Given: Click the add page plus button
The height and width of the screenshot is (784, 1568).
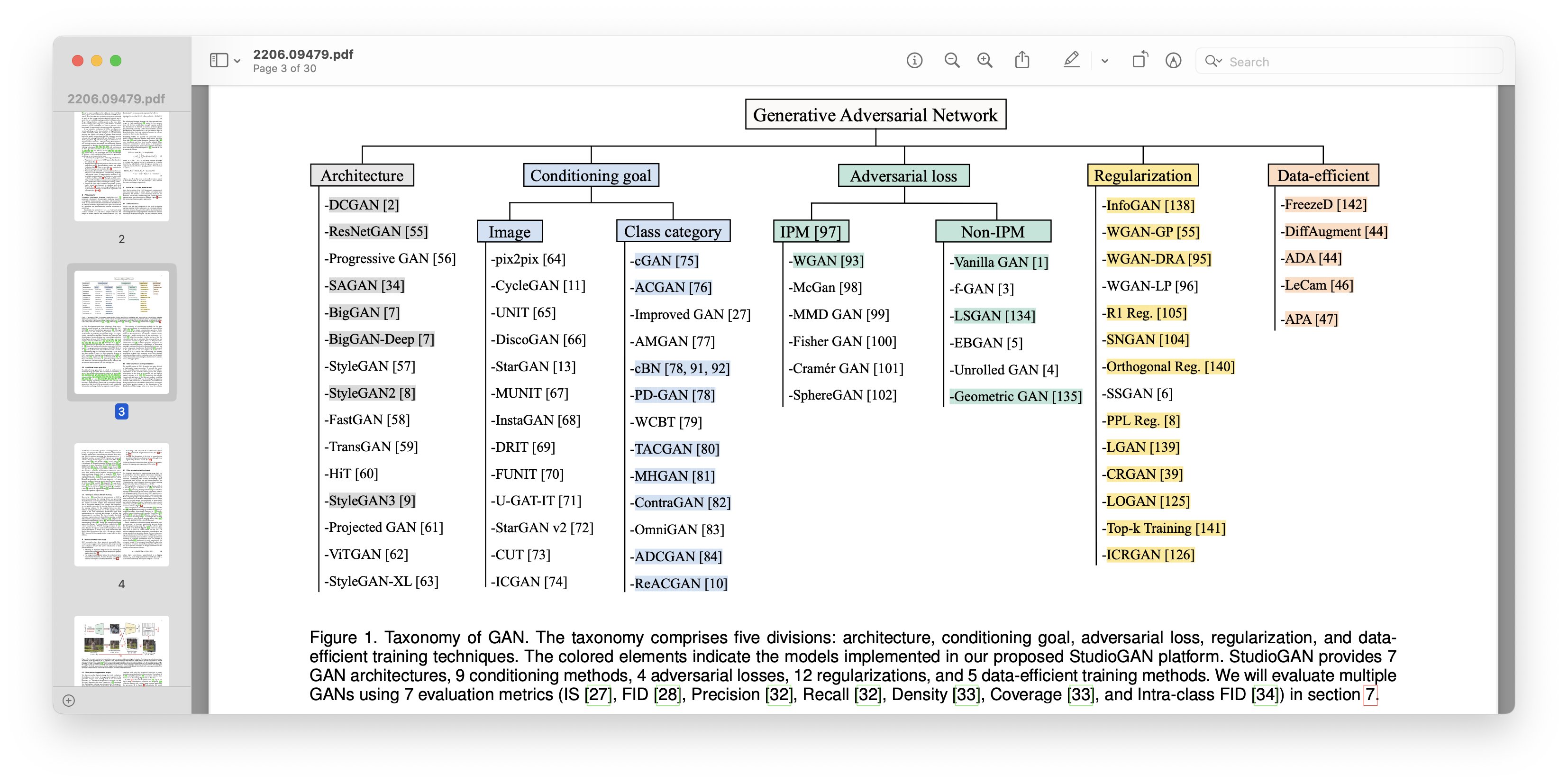Looking at the screenshot, I should click(69, 701).
